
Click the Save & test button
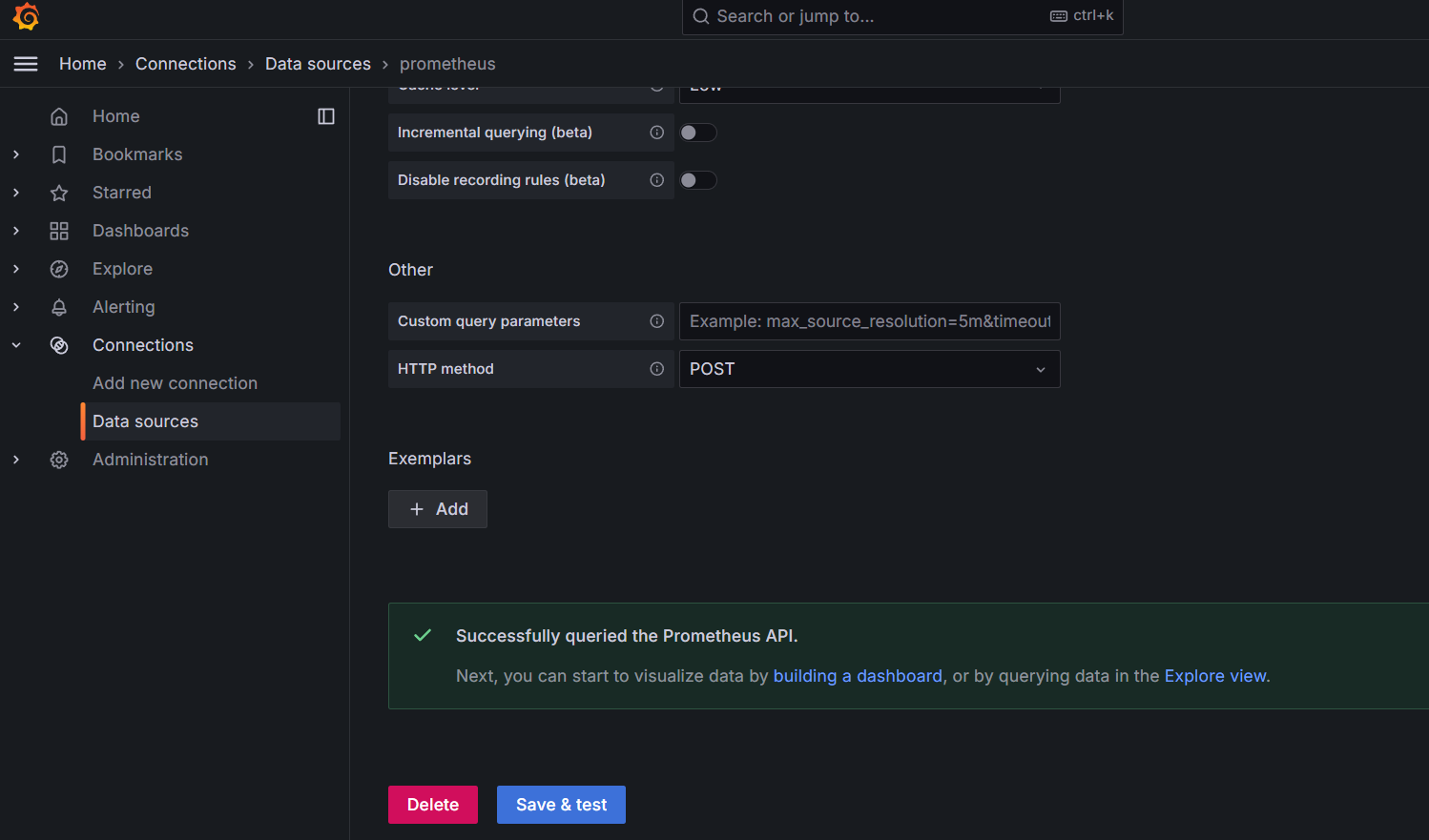pos(561,805)
